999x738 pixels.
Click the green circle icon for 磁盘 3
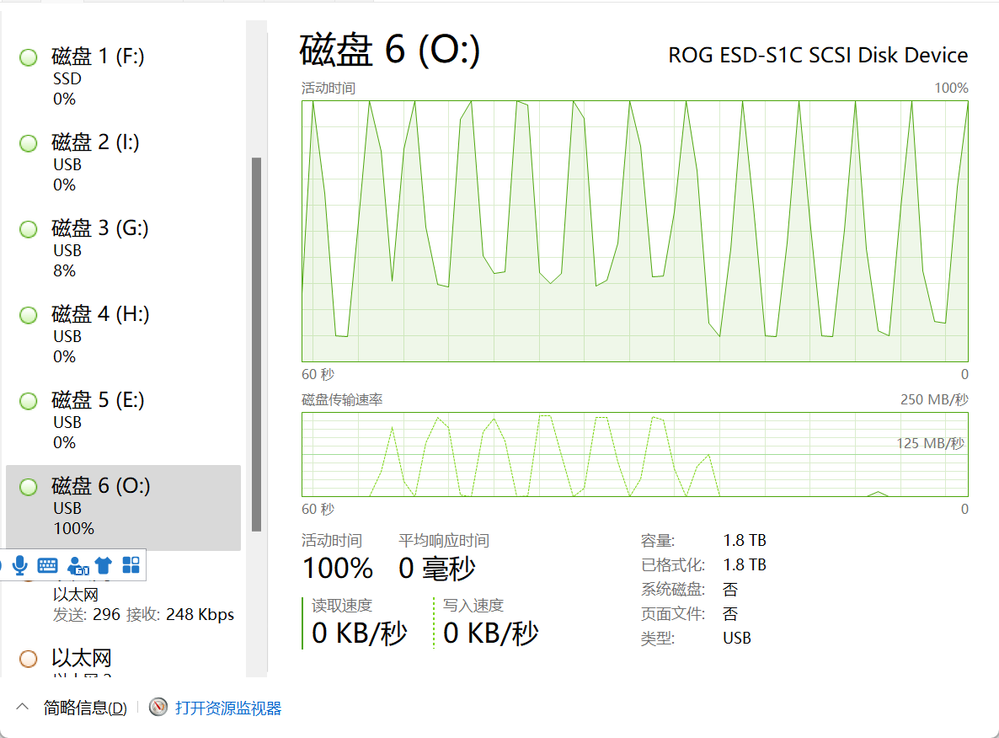coord(28,229)
